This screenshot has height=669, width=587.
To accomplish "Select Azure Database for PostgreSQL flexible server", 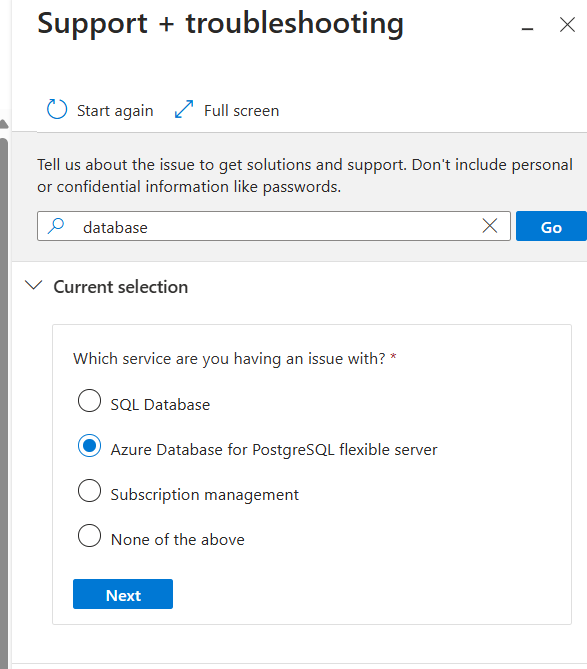I will tap(90, 446).
